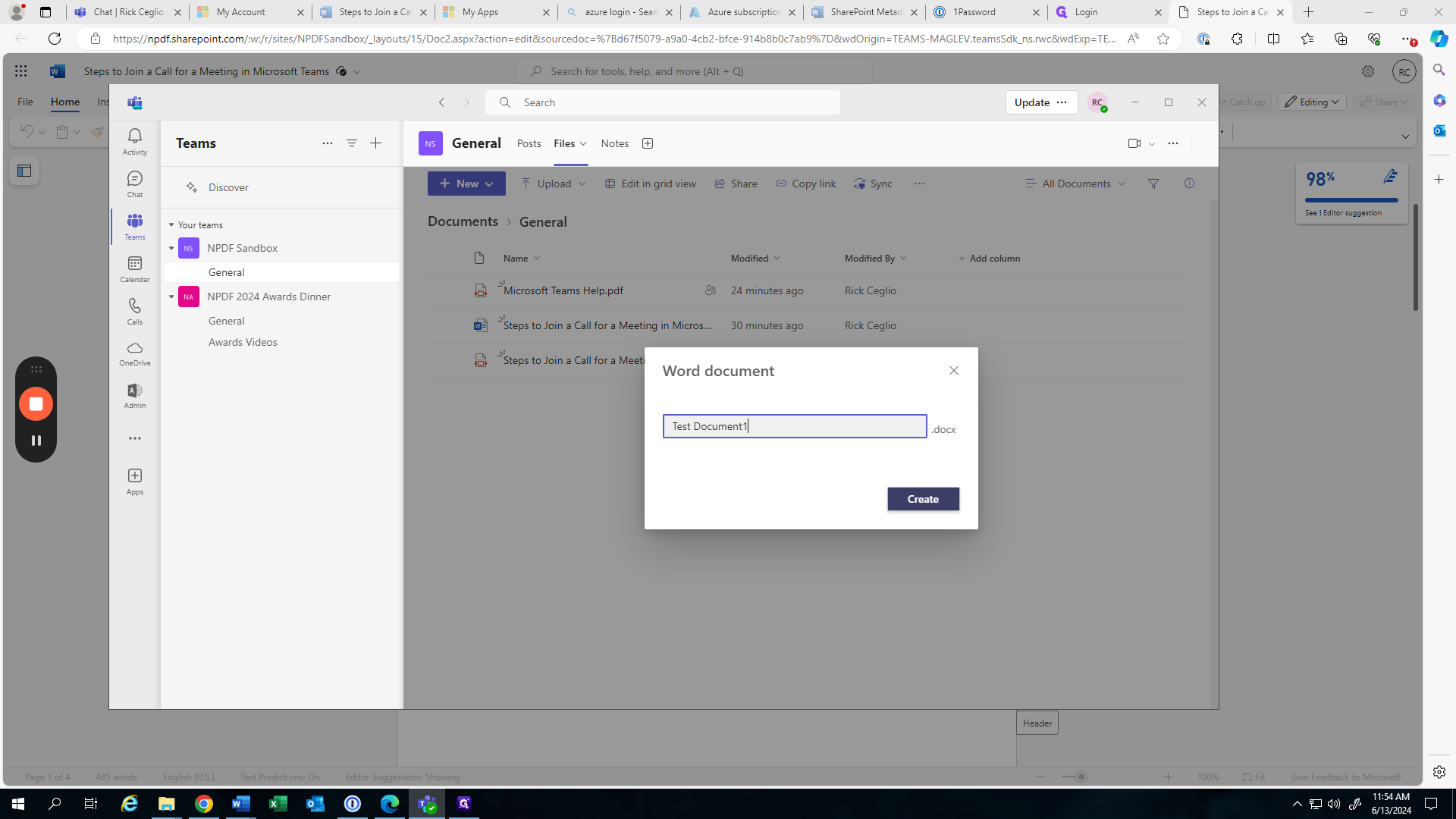Open Microsoft Teams Help.pdf file
This screenshot has width=1456, height=819.
[563, 290]
